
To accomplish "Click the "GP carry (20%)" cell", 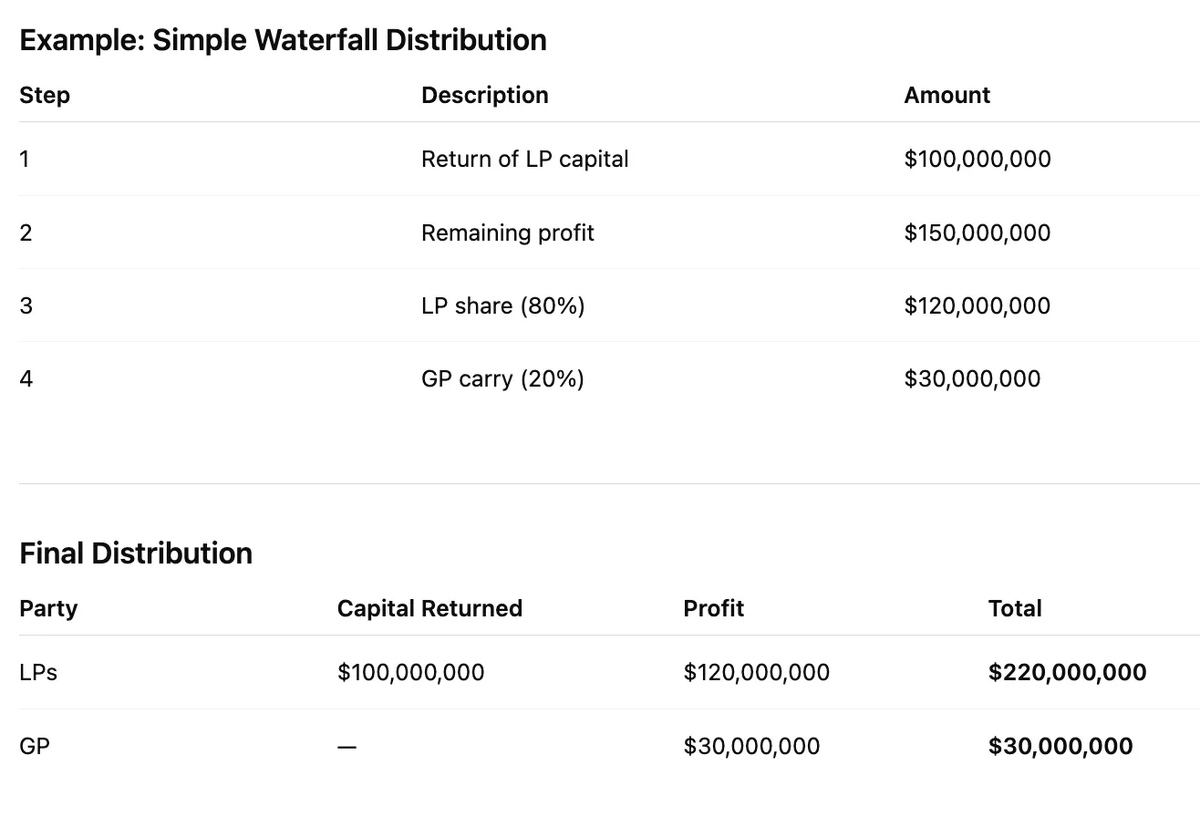I will (x=503, y=379).
